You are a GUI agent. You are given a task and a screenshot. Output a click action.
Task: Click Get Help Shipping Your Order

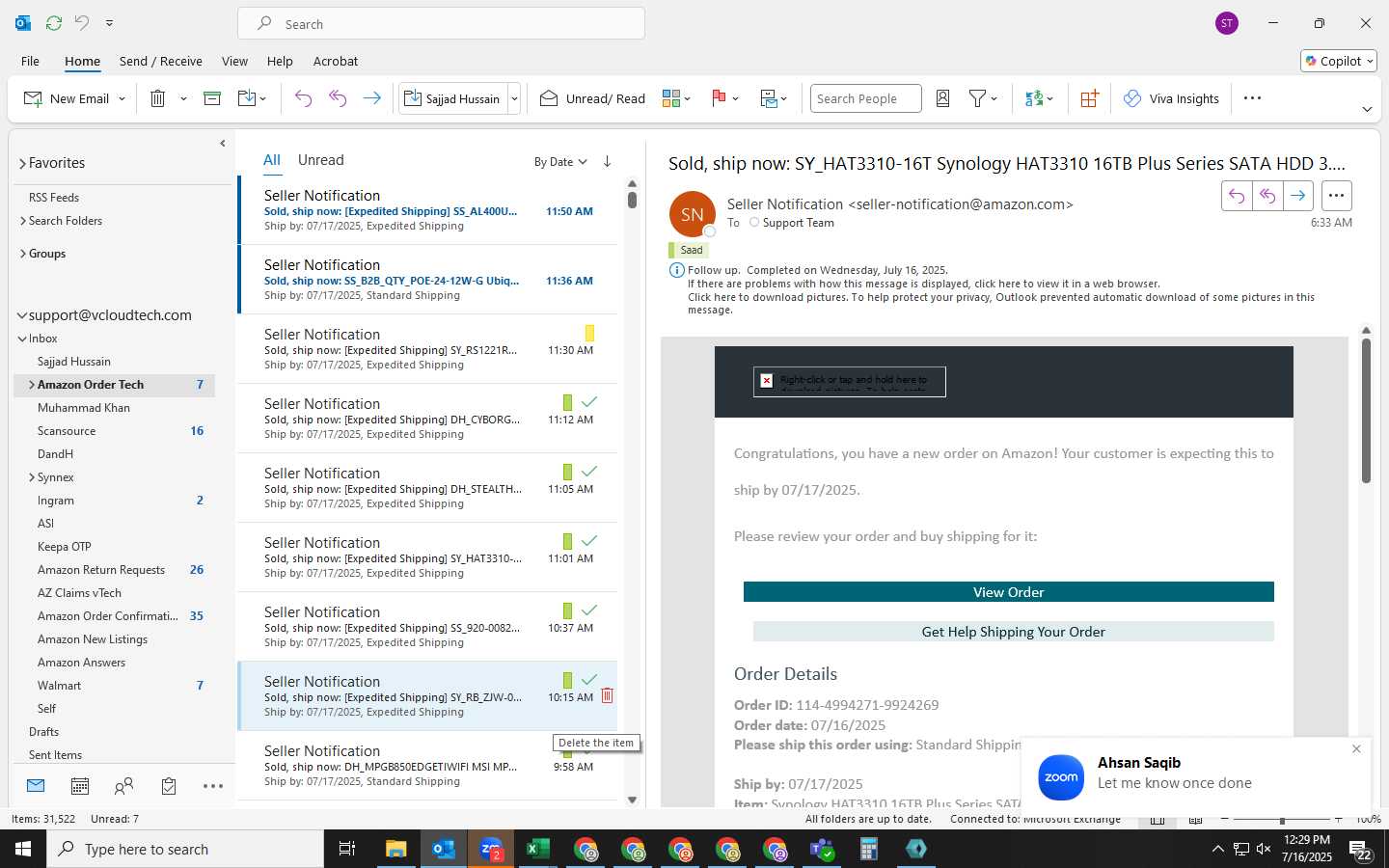(1013, 632)
